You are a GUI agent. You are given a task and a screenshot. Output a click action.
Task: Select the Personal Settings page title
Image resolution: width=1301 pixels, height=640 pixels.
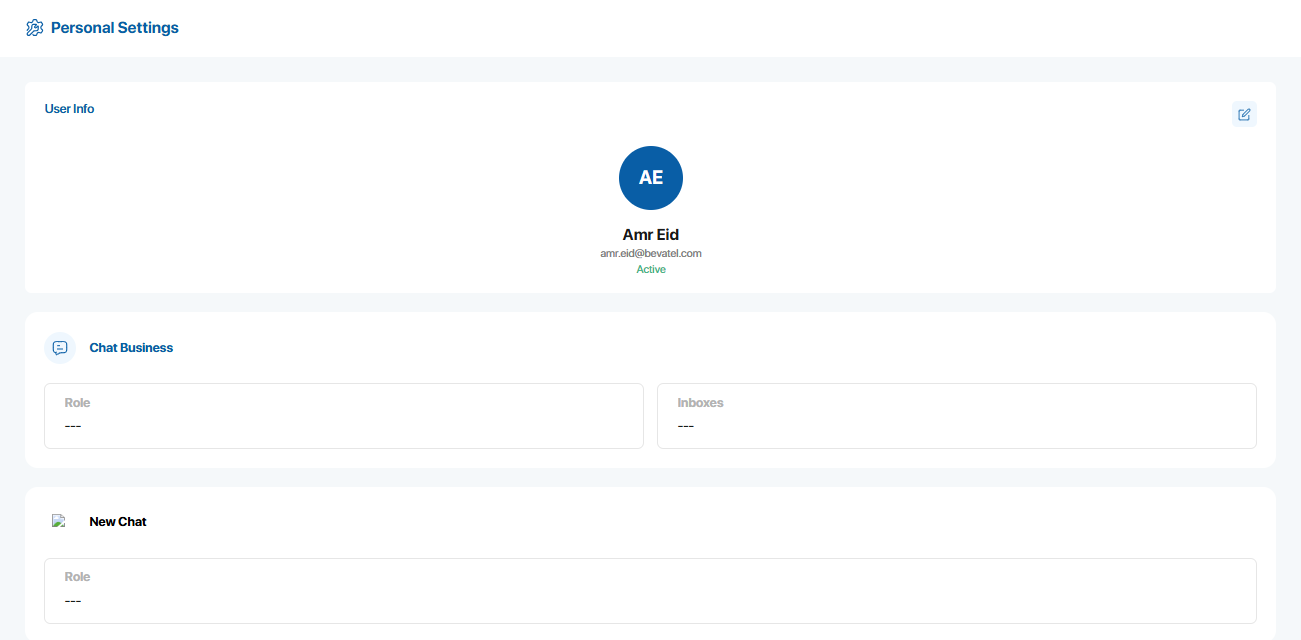pyautogui.click(x=114, y=28)
